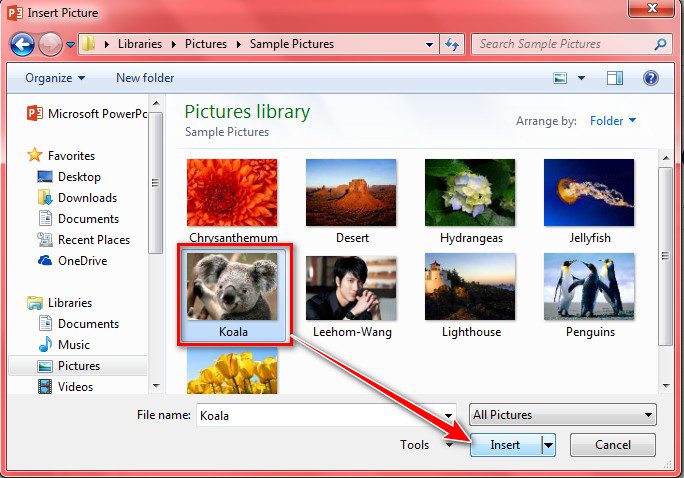
Task: Open Documents under Libraries
Action: coord(89,324)
